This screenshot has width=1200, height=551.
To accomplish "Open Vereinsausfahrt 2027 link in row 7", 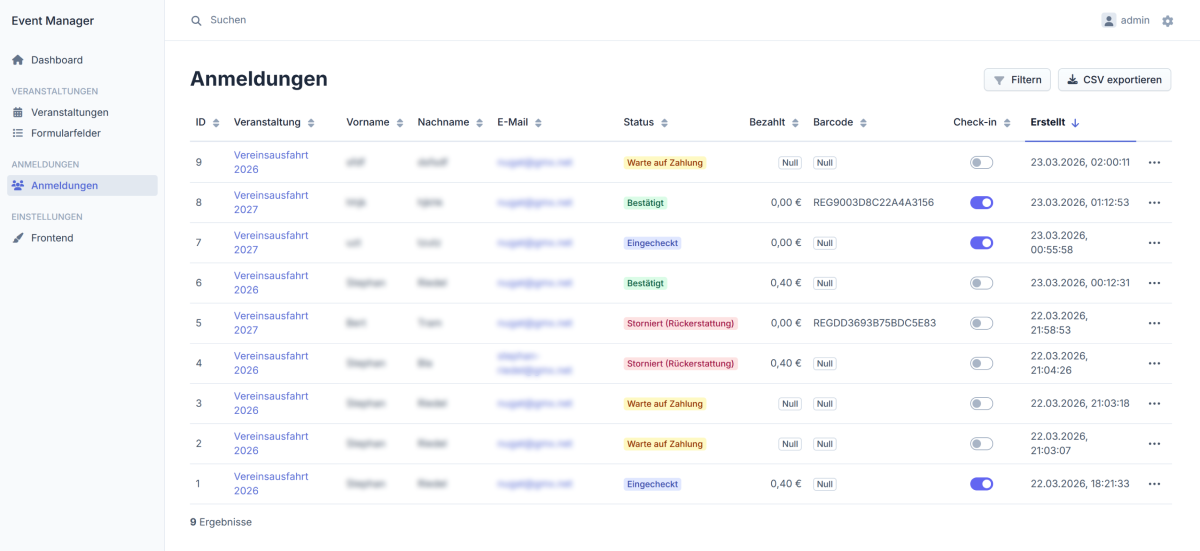I will pos(271,243).
